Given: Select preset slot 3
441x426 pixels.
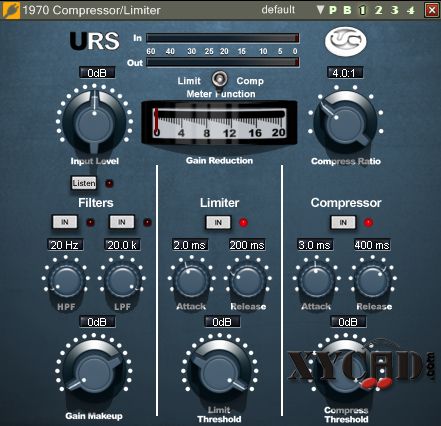Looking at the screenshot, I should tap(395, 10).
